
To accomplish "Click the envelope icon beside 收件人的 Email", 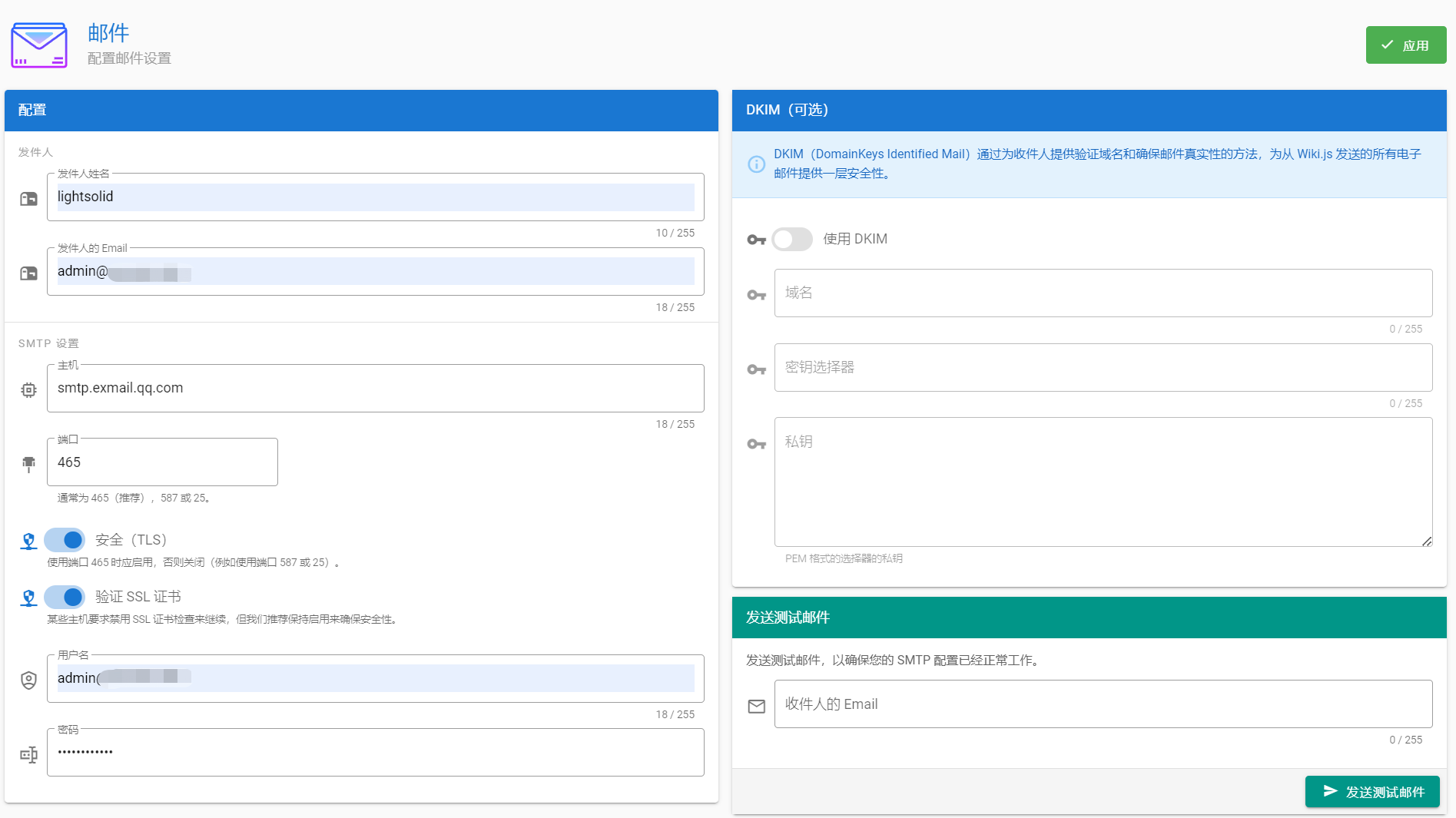I will pyautogui.click(x=757, y=707).
